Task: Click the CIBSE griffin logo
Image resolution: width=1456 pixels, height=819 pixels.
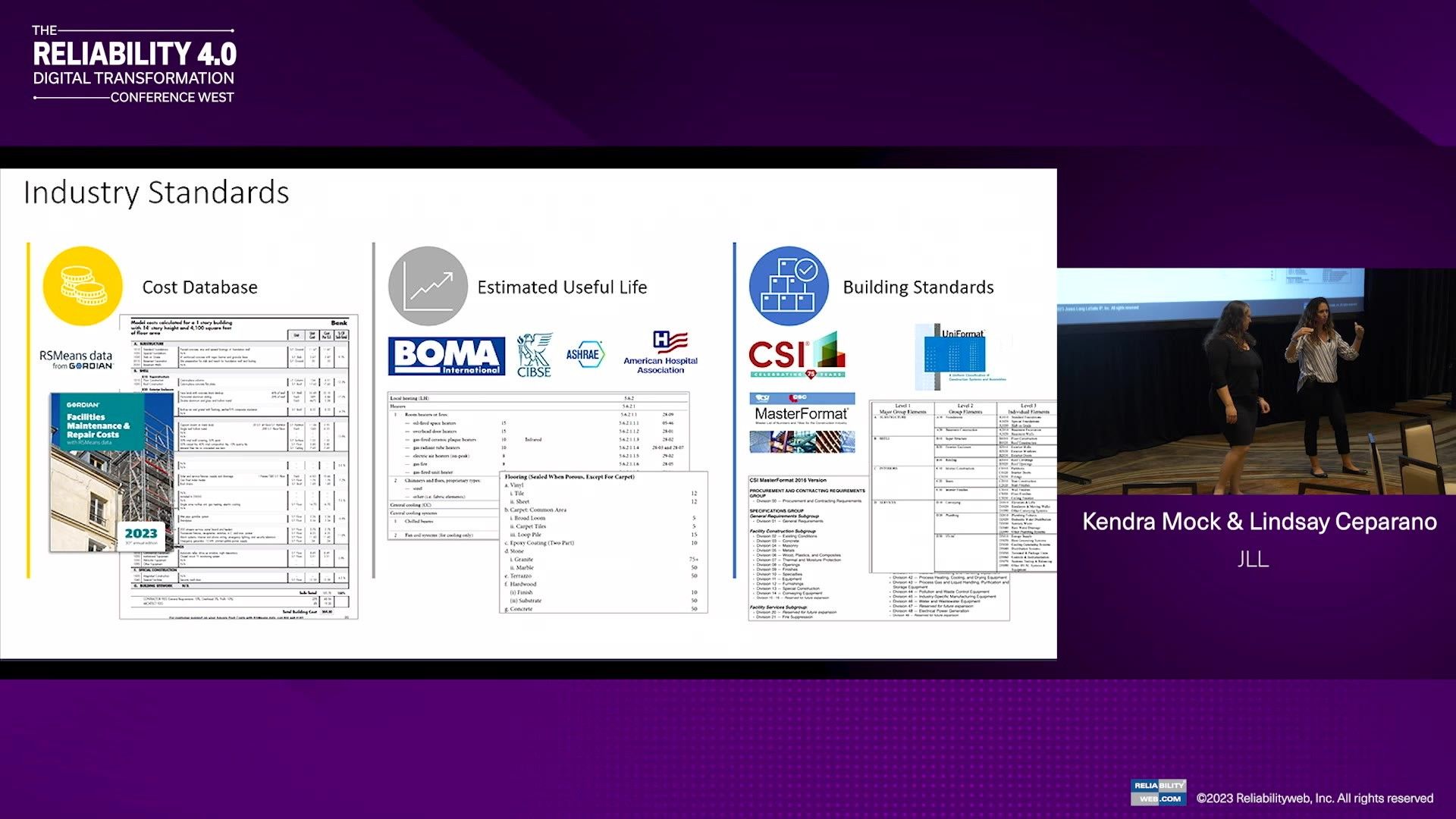Action: coord(534,355)
